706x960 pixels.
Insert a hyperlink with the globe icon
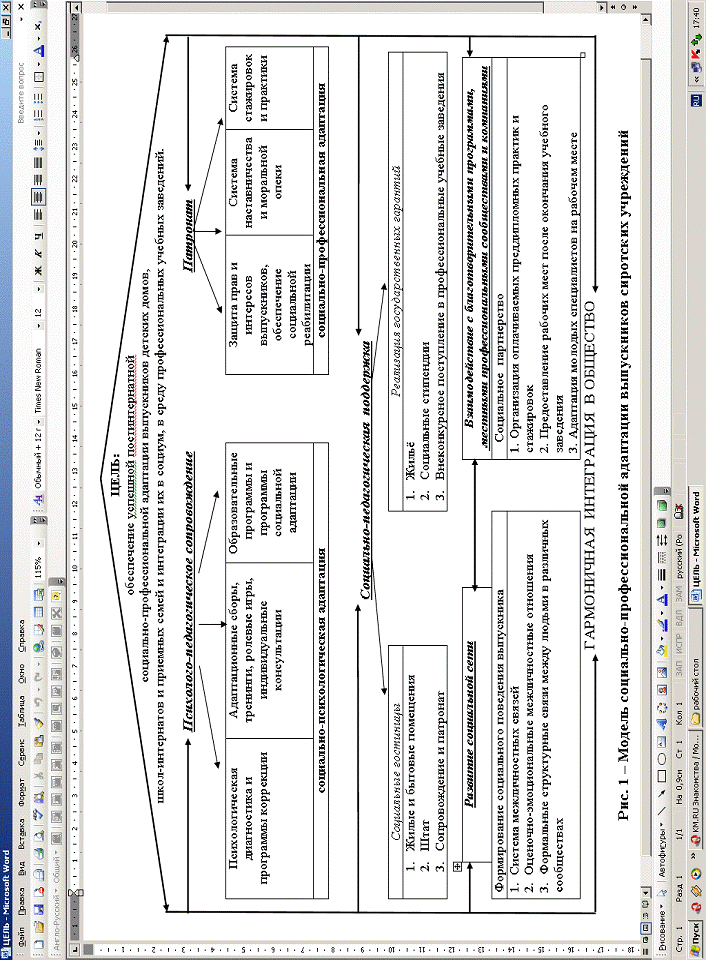tap(39, 647)
